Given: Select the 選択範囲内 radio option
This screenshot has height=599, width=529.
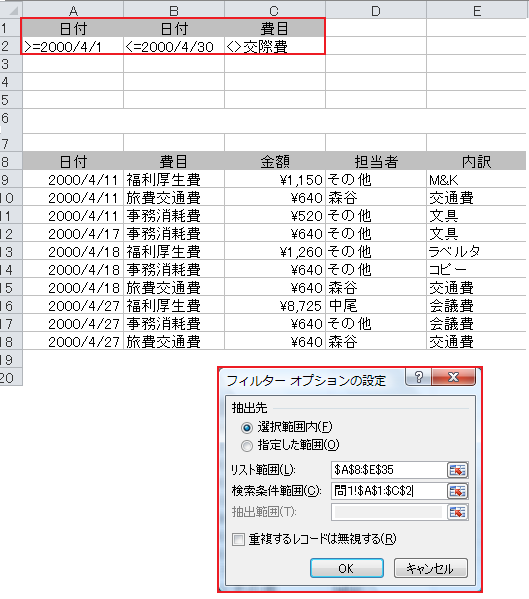Looking at the screenshot, I should point(247,427).
